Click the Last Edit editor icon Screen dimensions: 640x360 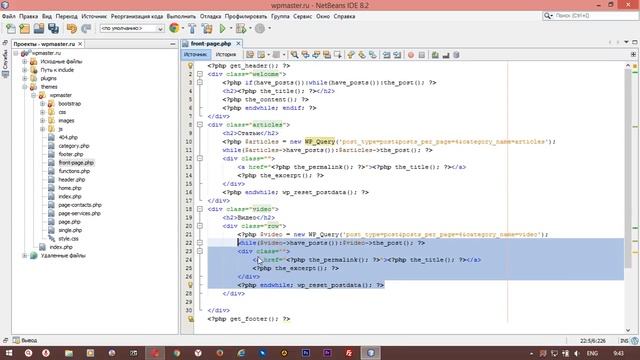pyautogui.click(x=250, y=55)
